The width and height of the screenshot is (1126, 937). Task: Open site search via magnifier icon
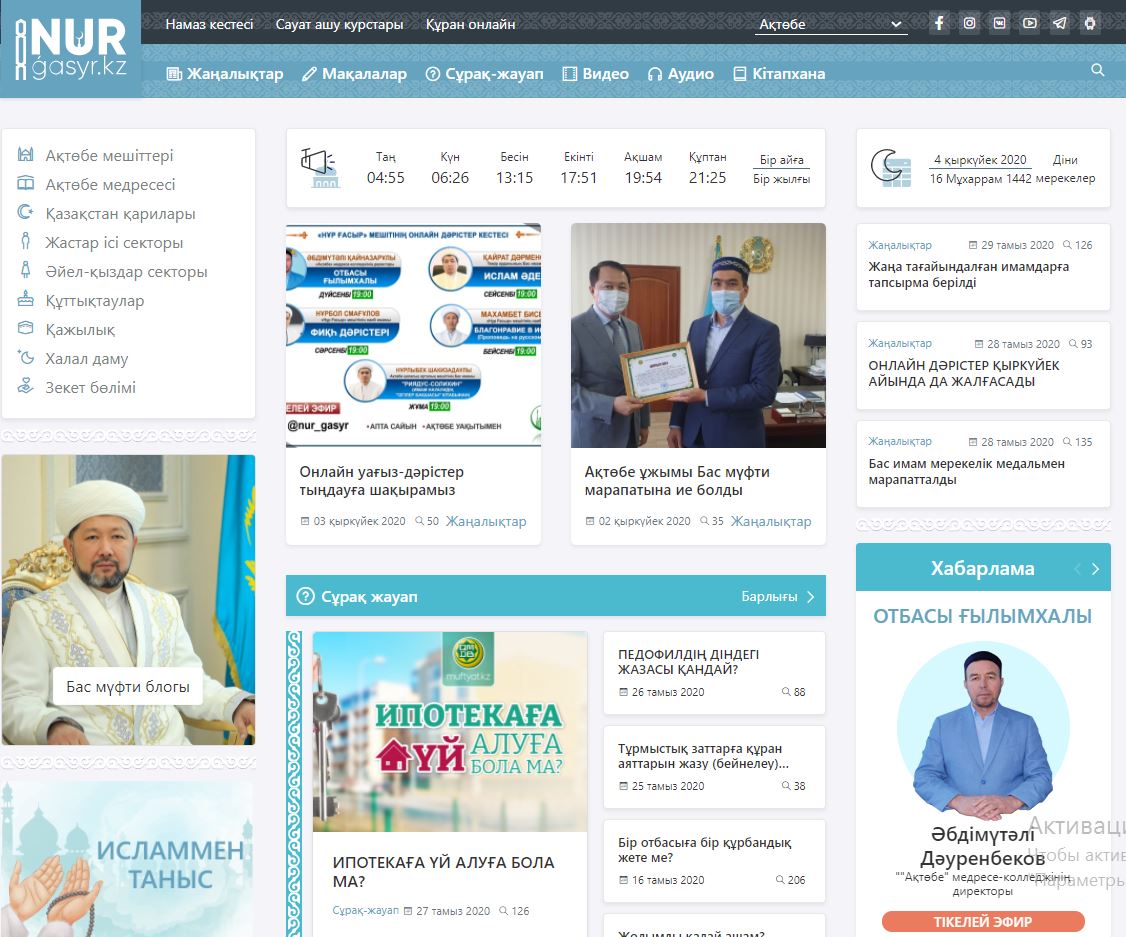tap(1098, 70)
